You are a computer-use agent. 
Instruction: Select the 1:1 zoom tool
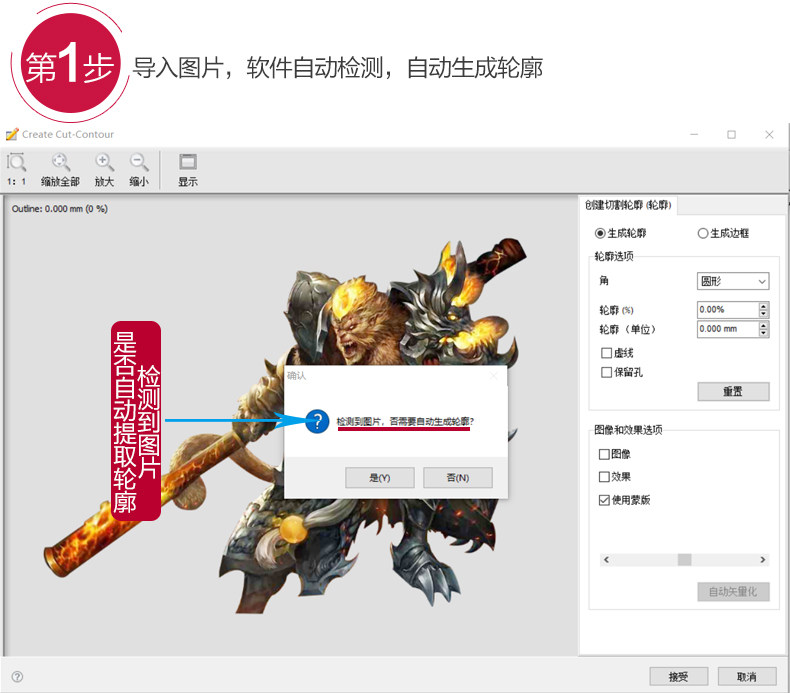click(16, 169)
